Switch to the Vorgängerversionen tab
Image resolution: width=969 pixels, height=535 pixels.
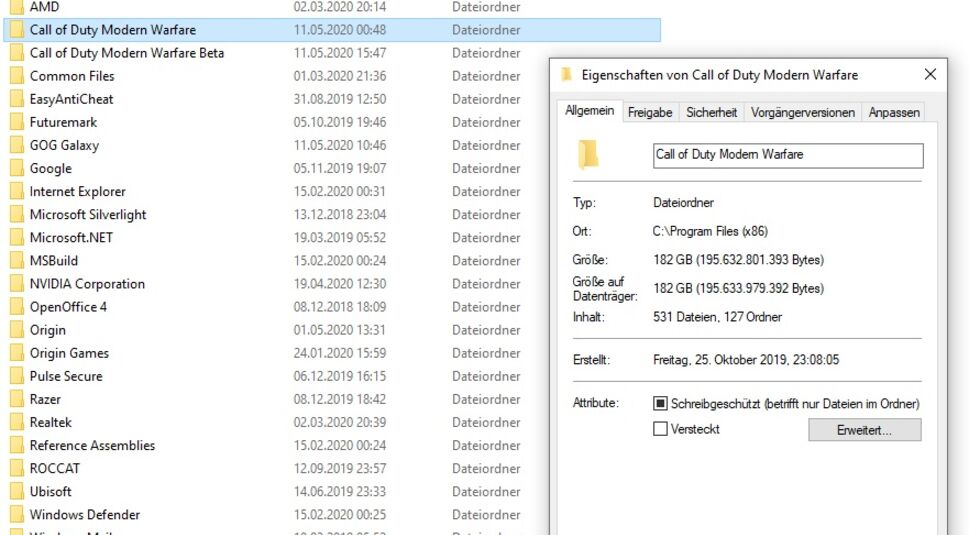click(803, 113)
